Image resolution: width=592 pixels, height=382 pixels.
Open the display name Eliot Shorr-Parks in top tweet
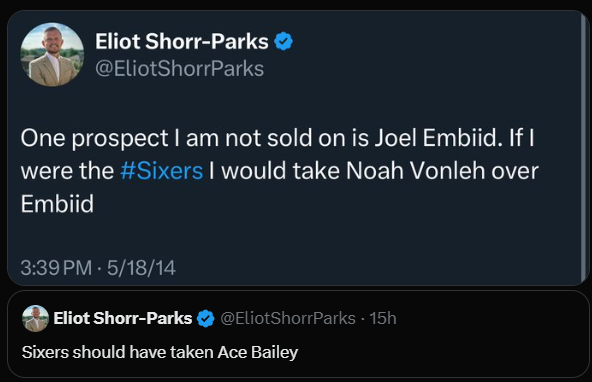[x=182, y=41]
